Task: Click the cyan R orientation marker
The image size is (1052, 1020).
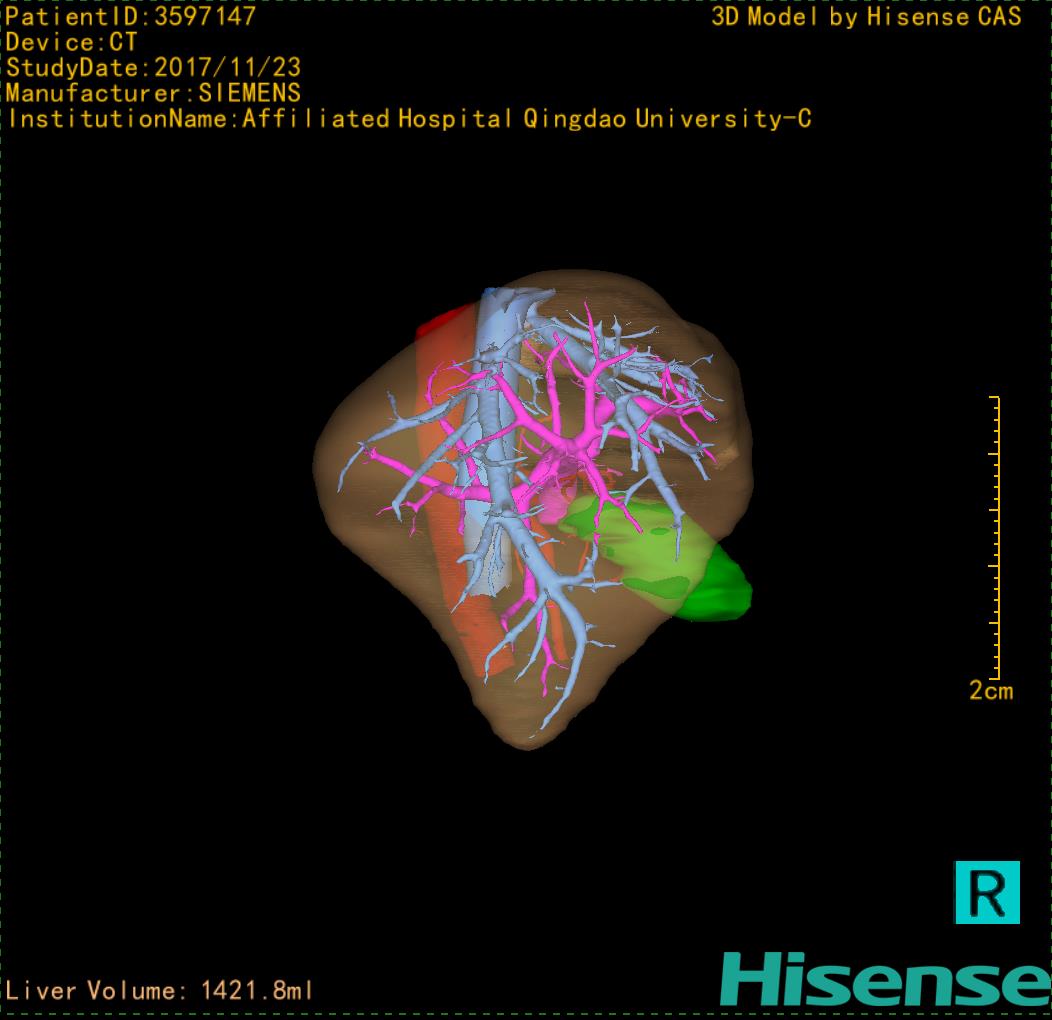Action: [987, 891]
